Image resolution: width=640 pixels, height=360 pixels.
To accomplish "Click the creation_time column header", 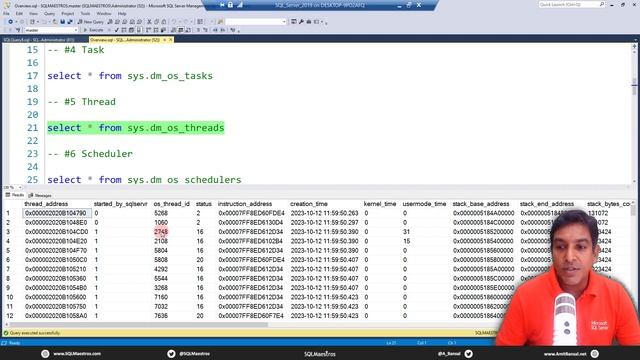I will (309, 204).
